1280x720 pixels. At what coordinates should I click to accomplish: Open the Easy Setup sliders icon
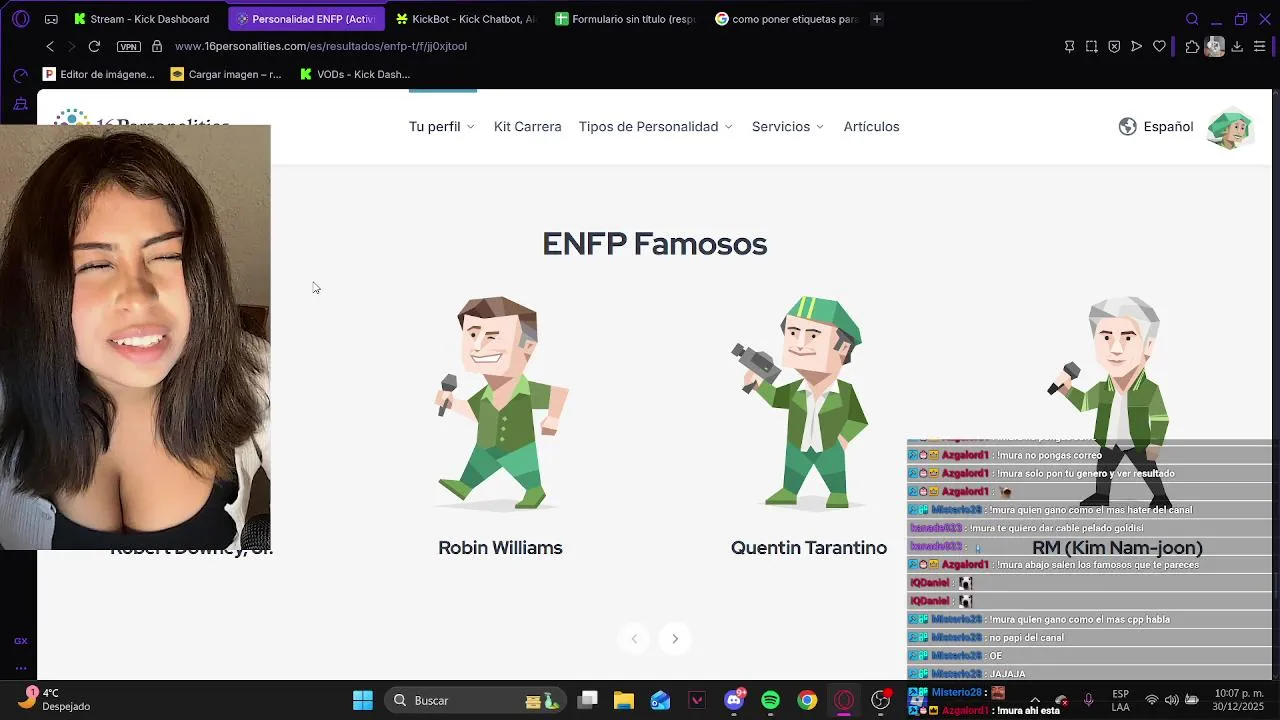point(1260,46)
